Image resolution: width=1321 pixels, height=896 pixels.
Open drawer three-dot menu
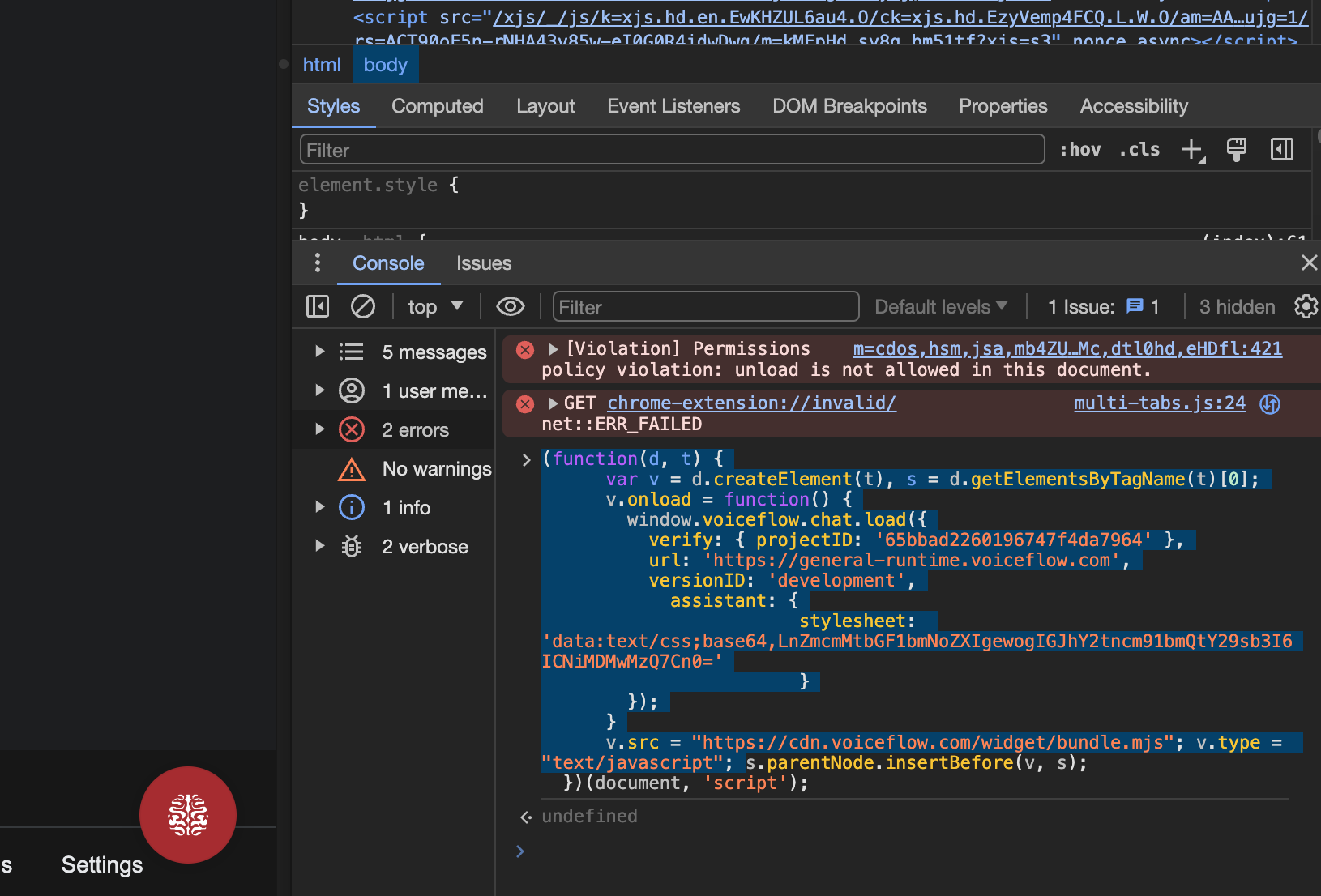[318, 262]
